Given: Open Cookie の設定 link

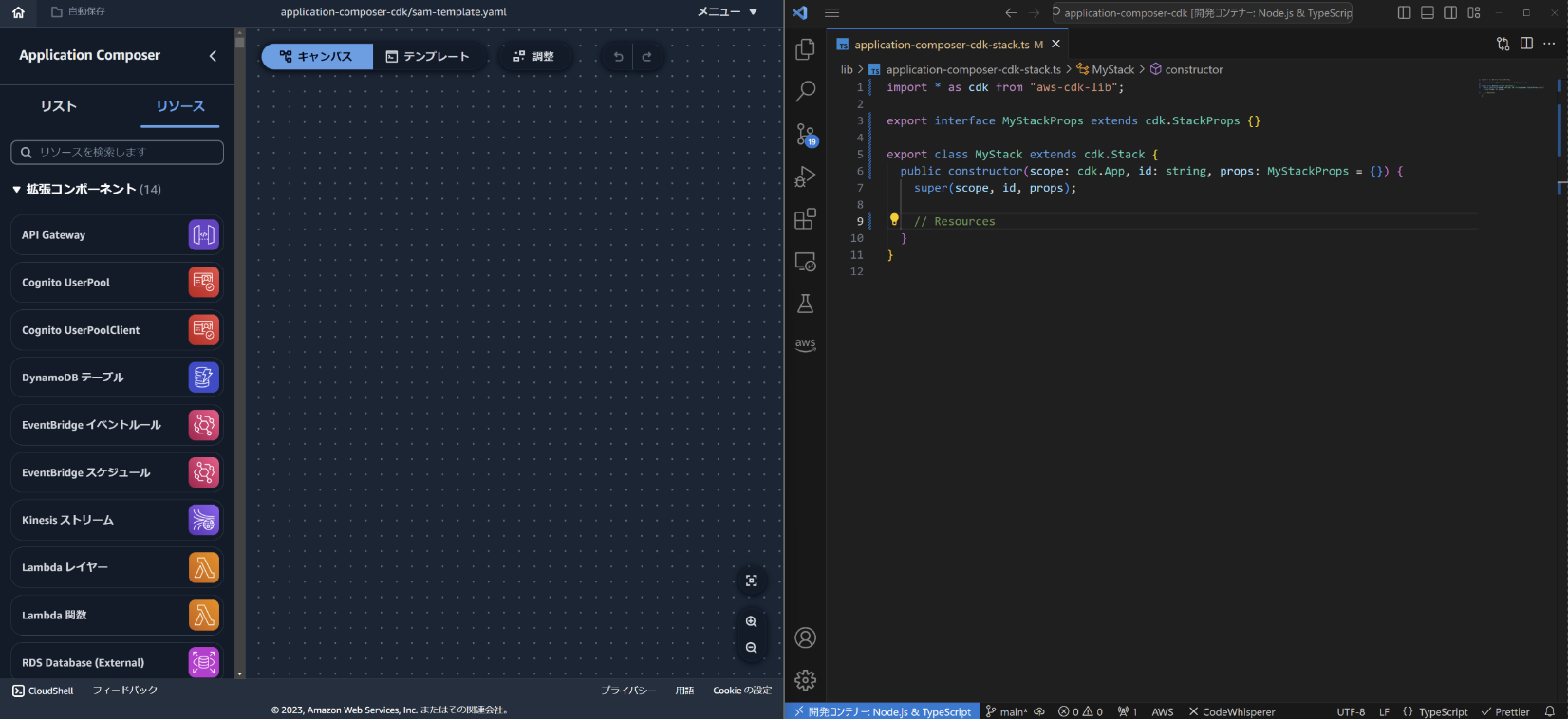Looking at the screenshot, I should (x=742, y=691).
